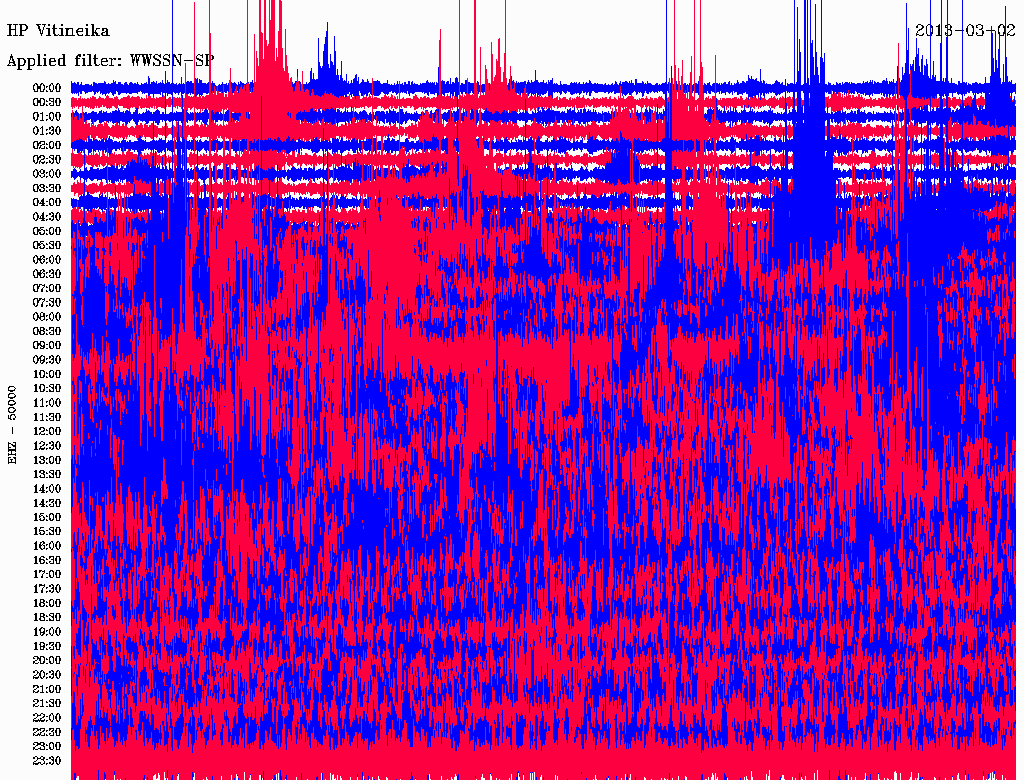Click the 19:30 time label

[x=47, y=646]
